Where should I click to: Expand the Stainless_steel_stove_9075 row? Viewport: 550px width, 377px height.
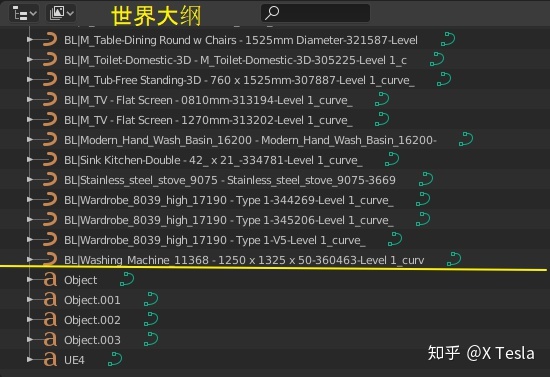(30, 180)
